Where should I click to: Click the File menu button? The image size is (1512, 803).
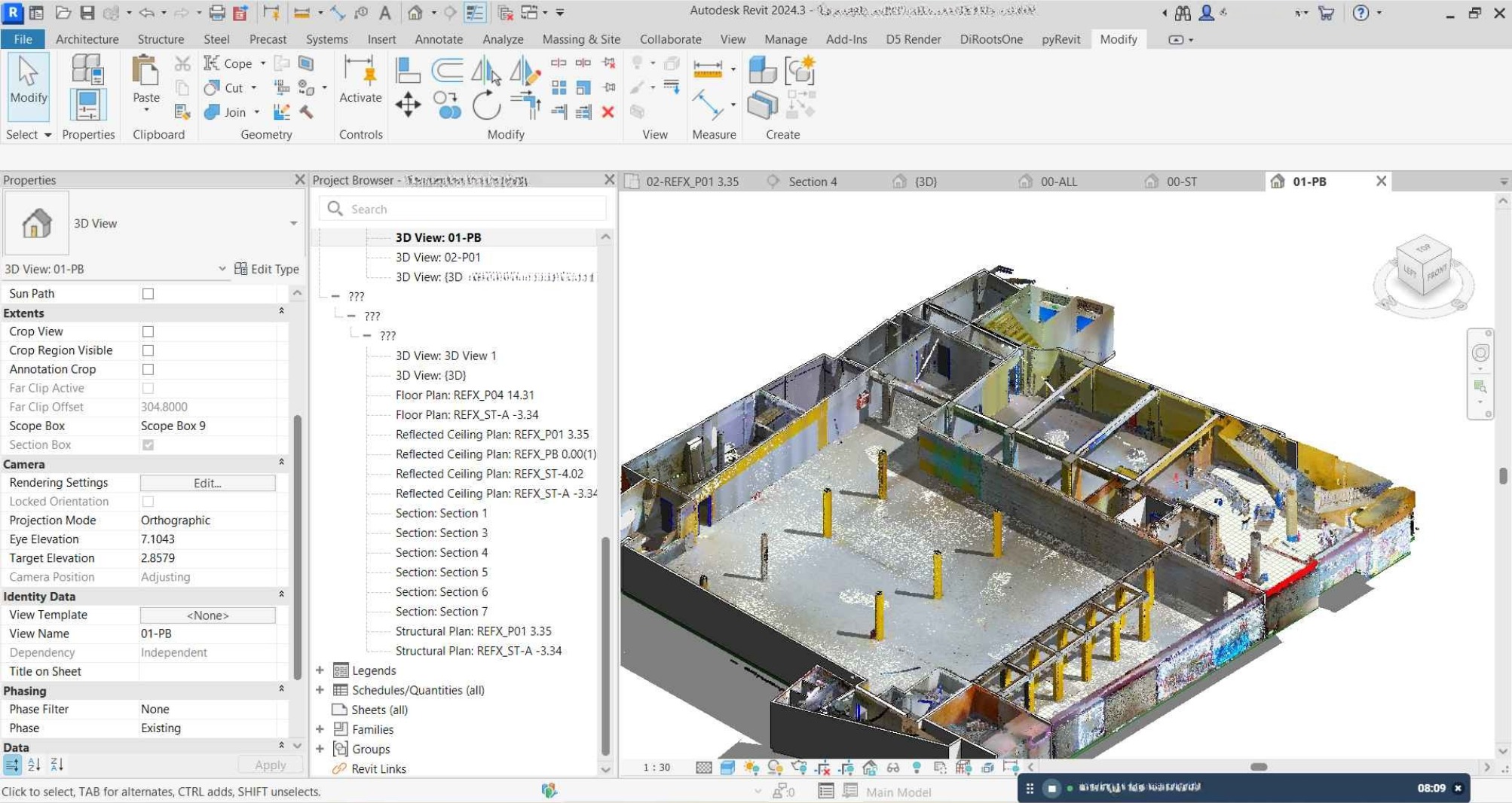[x=23, y=39]
